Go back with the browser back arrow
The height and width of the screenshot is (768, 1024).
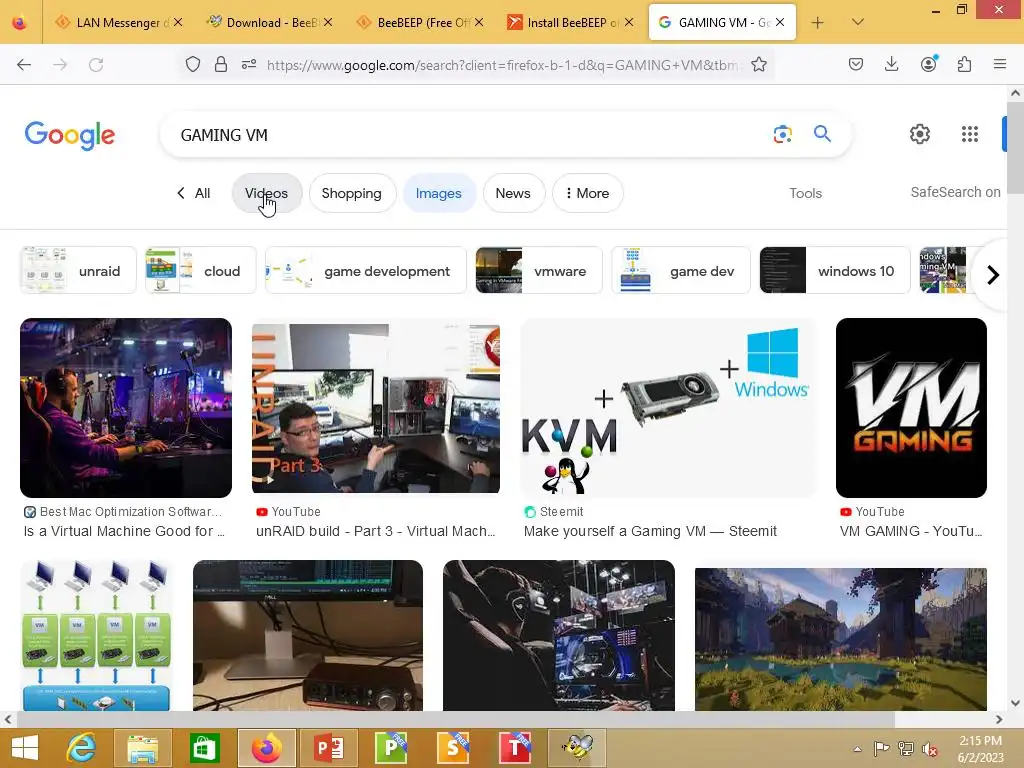pos(24,65)
